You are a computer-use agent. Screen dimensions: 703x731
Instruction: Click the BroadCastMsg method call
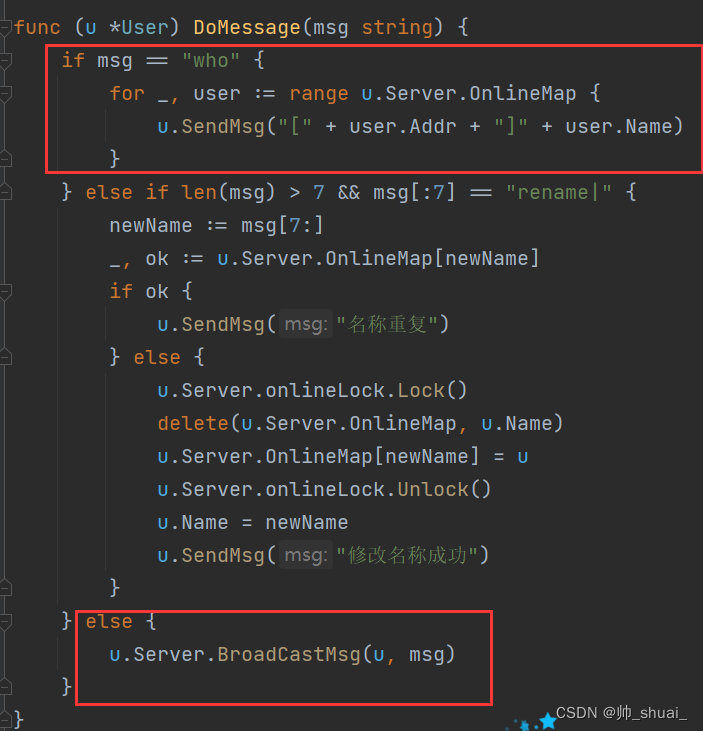tap(289, 655)
